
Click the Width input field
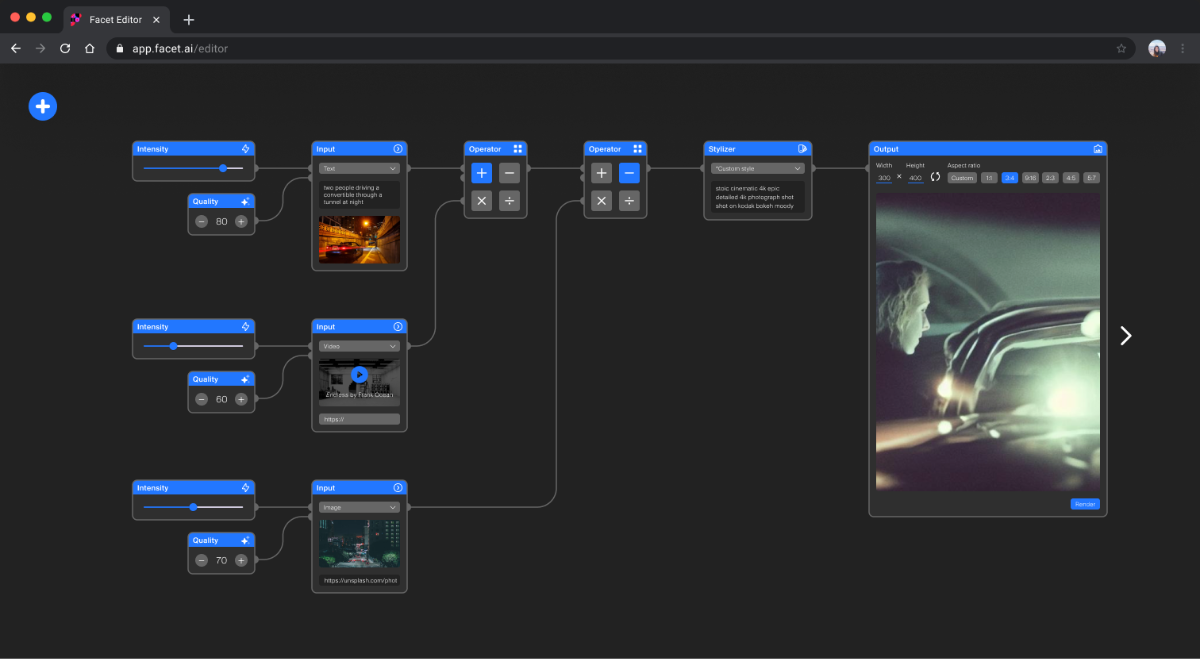click(884, 178)
